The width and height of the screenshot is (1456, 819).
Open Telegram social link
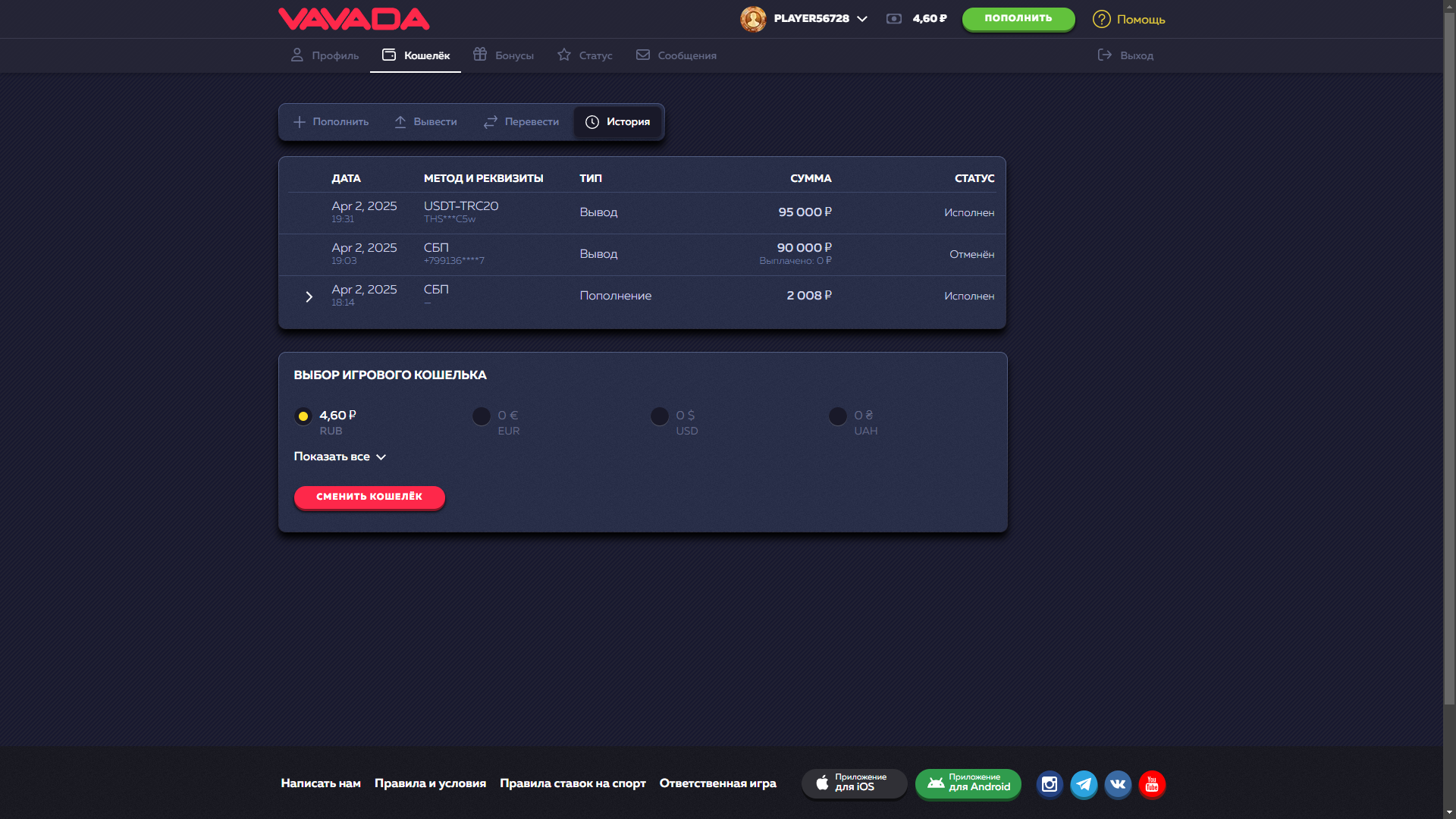pos(1084,784)
